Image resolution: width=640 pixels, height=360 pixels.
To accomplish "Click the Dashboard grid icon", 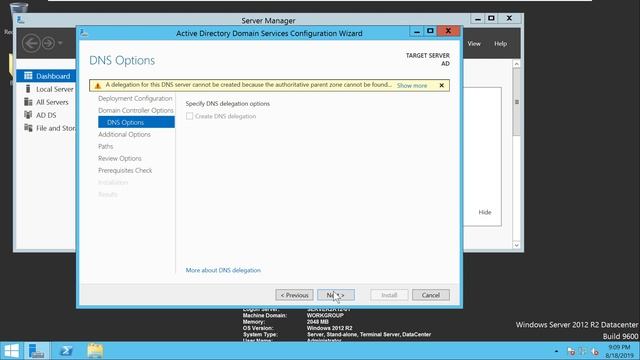I will pyautogui.click(x=28, y=76).
